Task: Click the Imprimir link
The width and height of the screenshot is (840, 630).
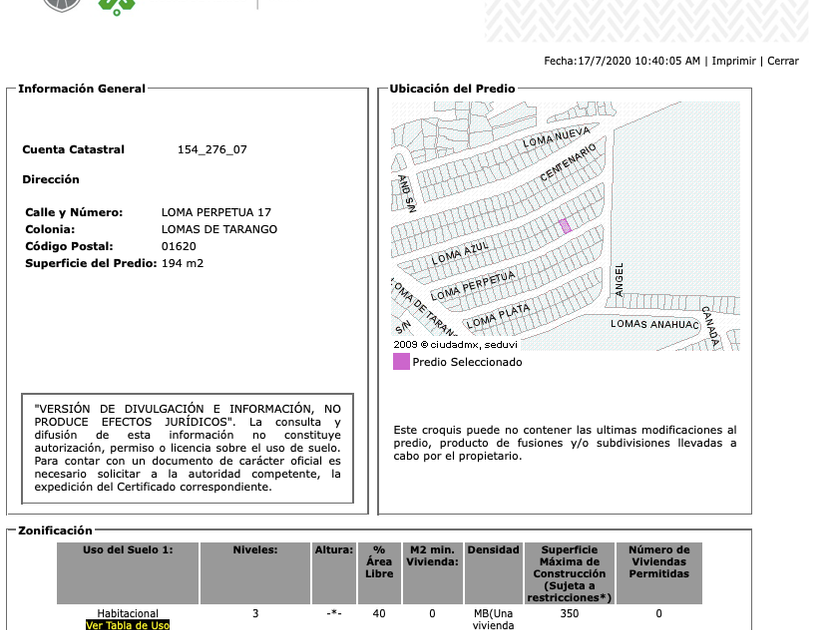Action: click(x=733, y=61)
